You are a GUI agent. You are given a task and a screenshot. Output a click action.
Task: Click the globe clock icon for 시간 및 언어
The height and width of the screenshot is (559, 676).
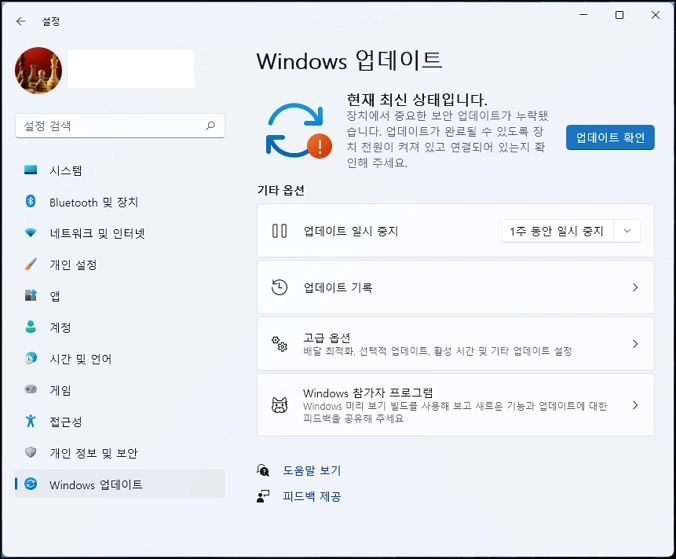coord(31,358)
